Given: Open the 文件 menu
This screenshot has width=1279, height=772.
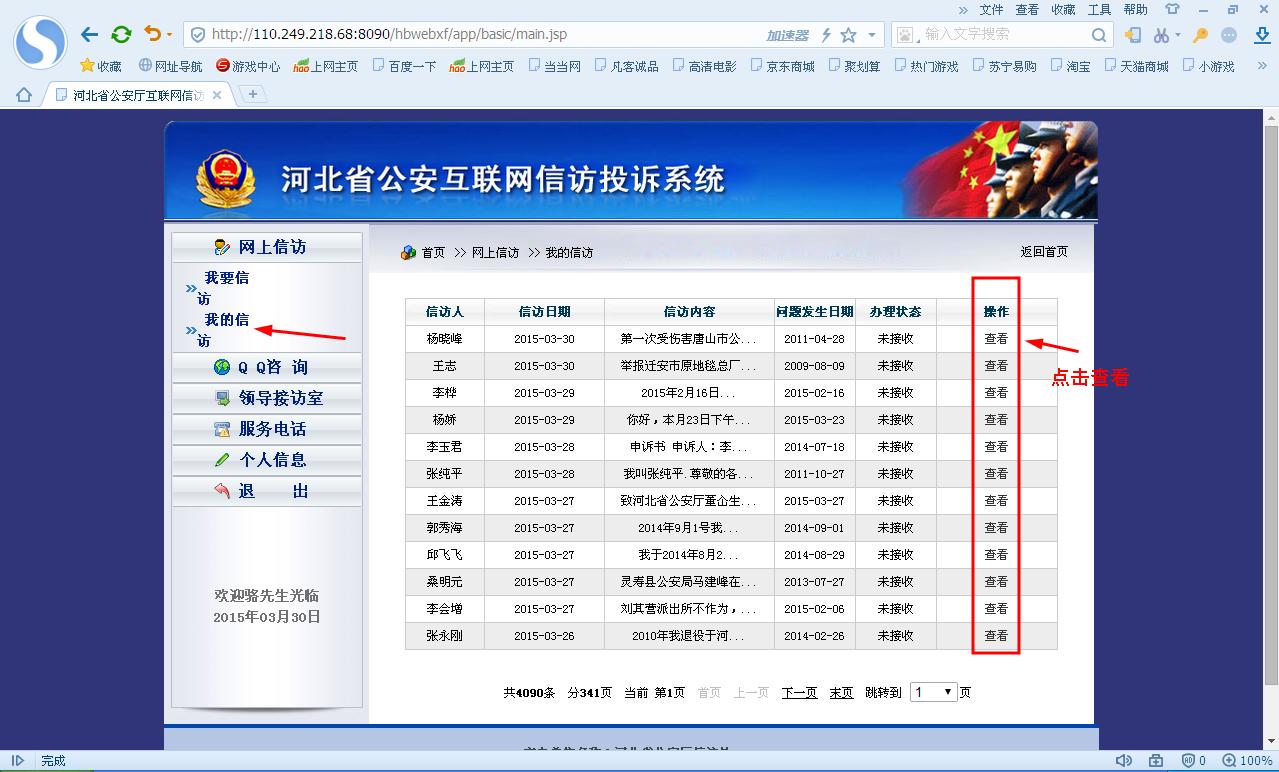Looking at the screenshot, I should tap(991, 9).
